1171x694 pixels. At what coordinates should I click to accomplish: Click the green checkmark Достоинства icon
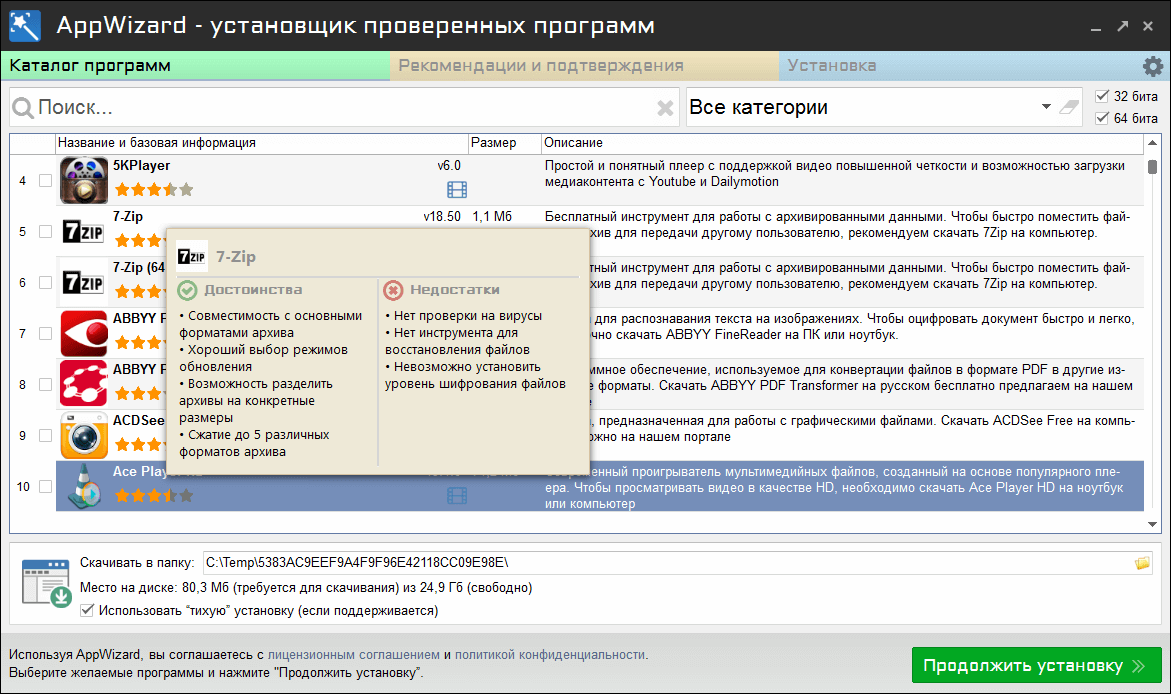[x=187, y=290]
